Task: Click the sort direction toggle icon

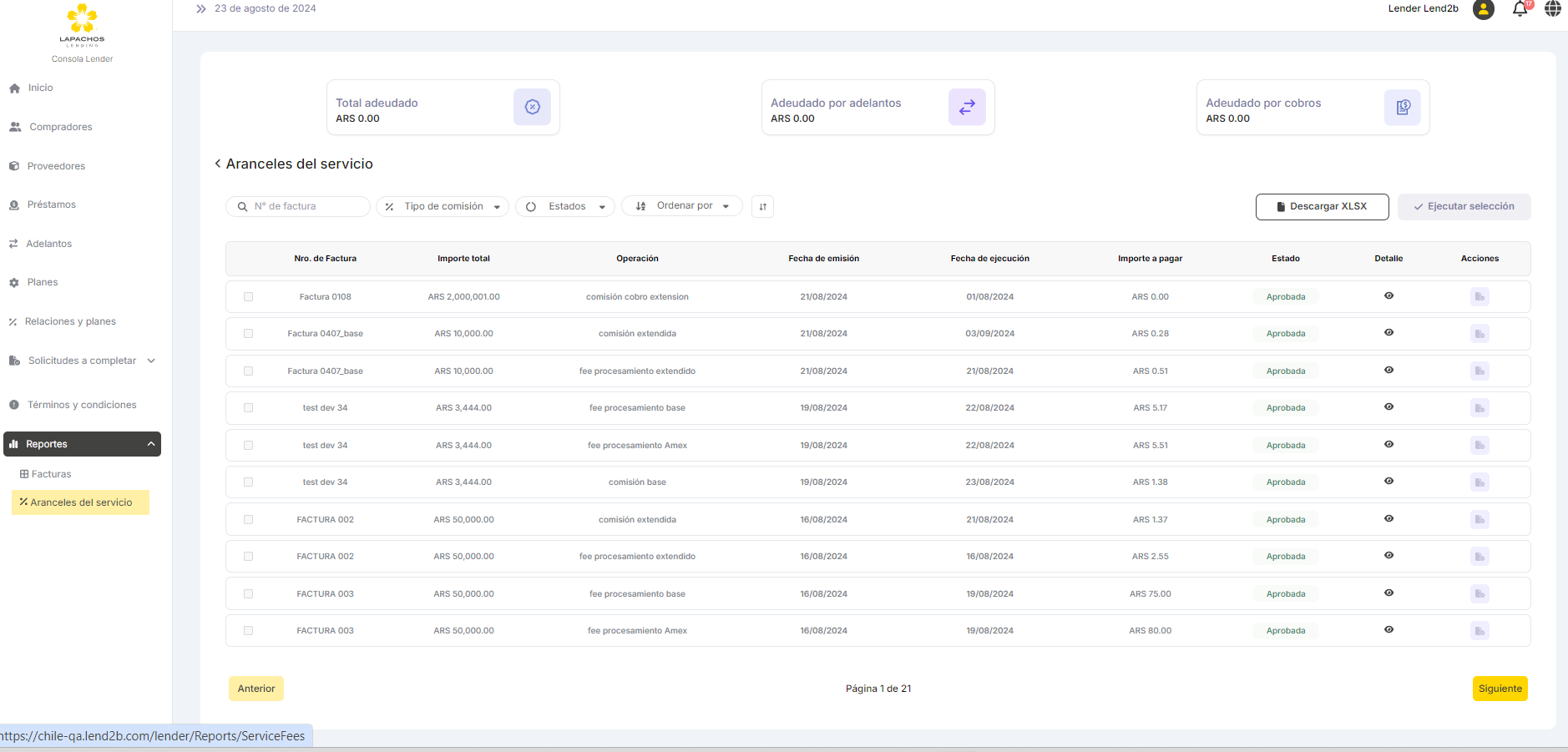Action: pyautogui.click(x=762, y=207)
